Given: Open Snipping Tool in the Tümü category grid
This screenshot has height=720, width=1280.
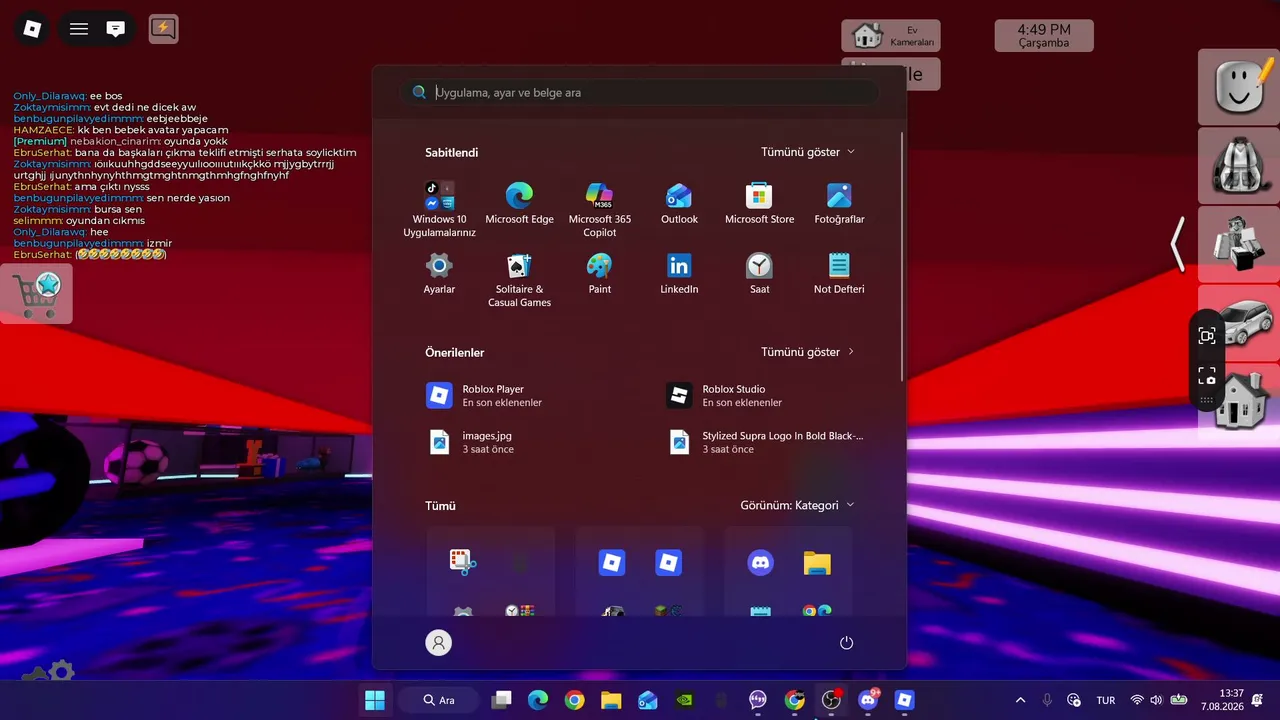Looking at the screenshot, I should pyautogui.click(x=462, y=563).
